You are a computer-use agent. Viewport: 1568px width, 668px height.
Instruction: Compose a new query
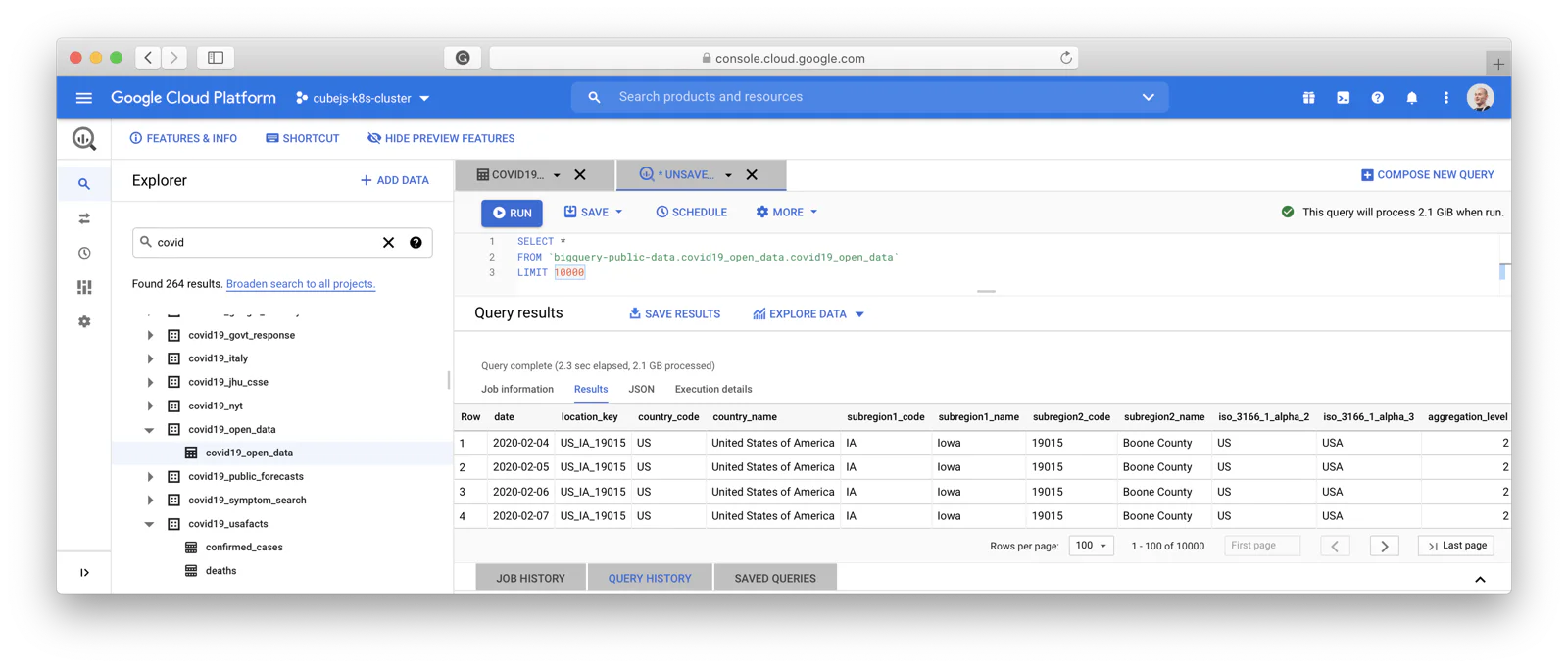click(x=1427, y=175)
